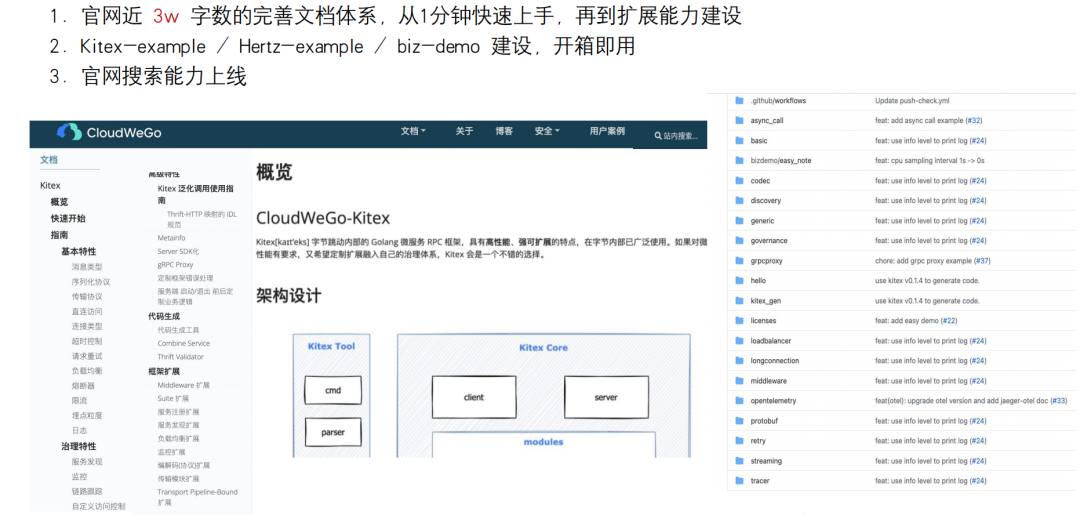Click the CloudWeGo logo icon
The height and width of the screenshot is (515, 1080).
(68, 132)
